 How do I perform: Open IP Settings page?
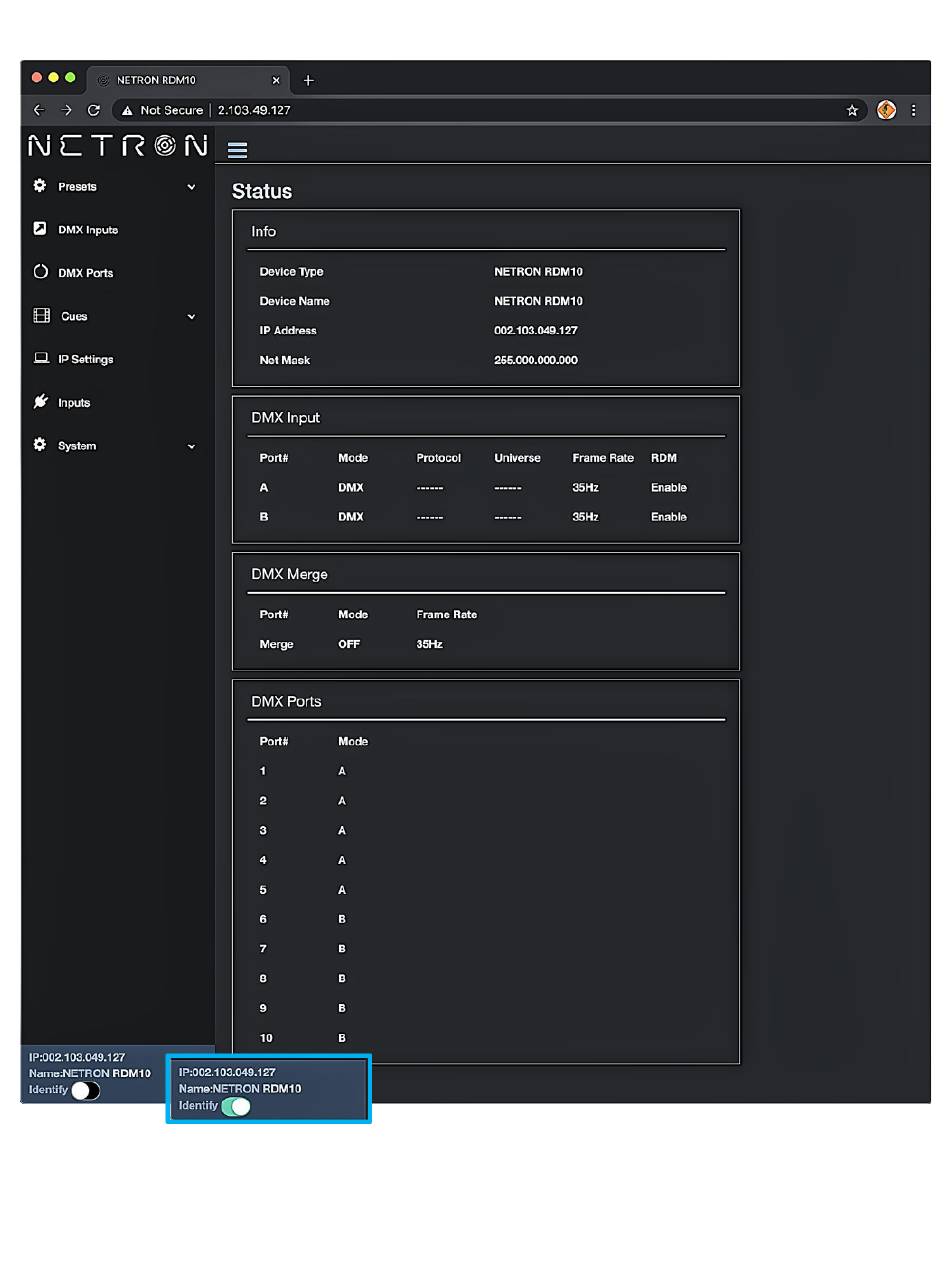[86, 359]
